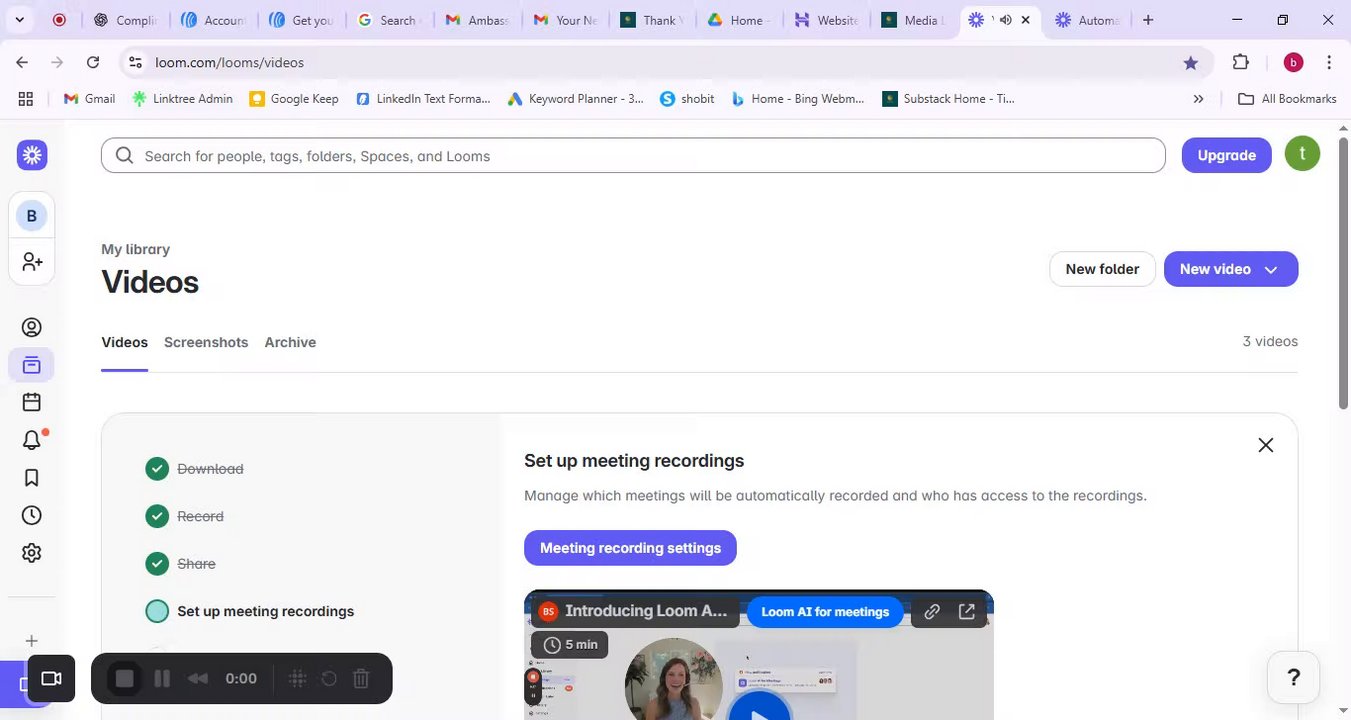
Task: Switch to the Archive tab
Action: pos(290,342)
